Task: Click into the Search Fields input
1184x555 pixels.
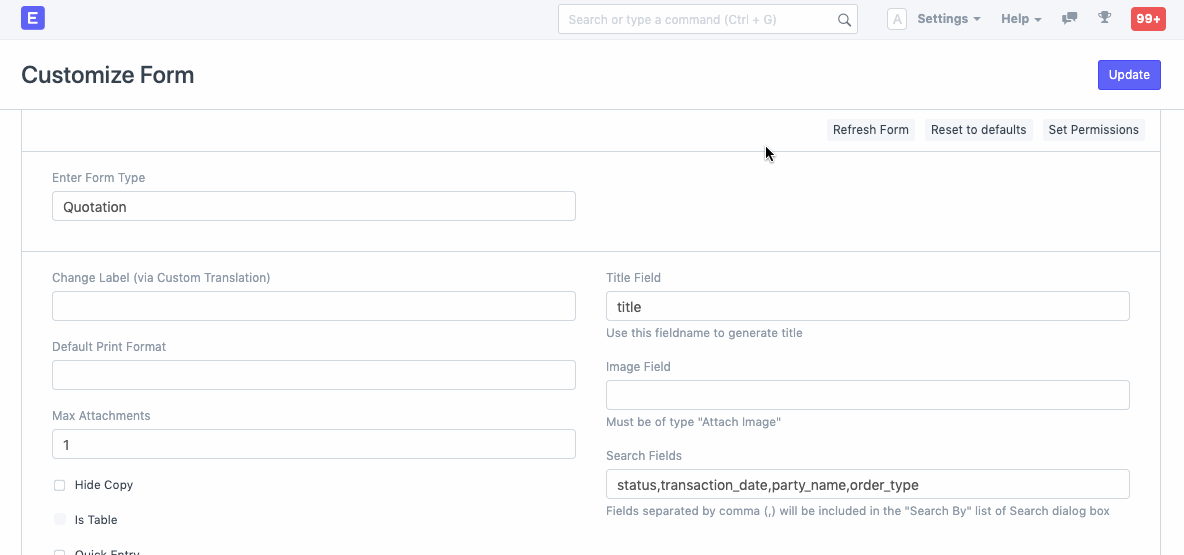Action: pos(867,485)
